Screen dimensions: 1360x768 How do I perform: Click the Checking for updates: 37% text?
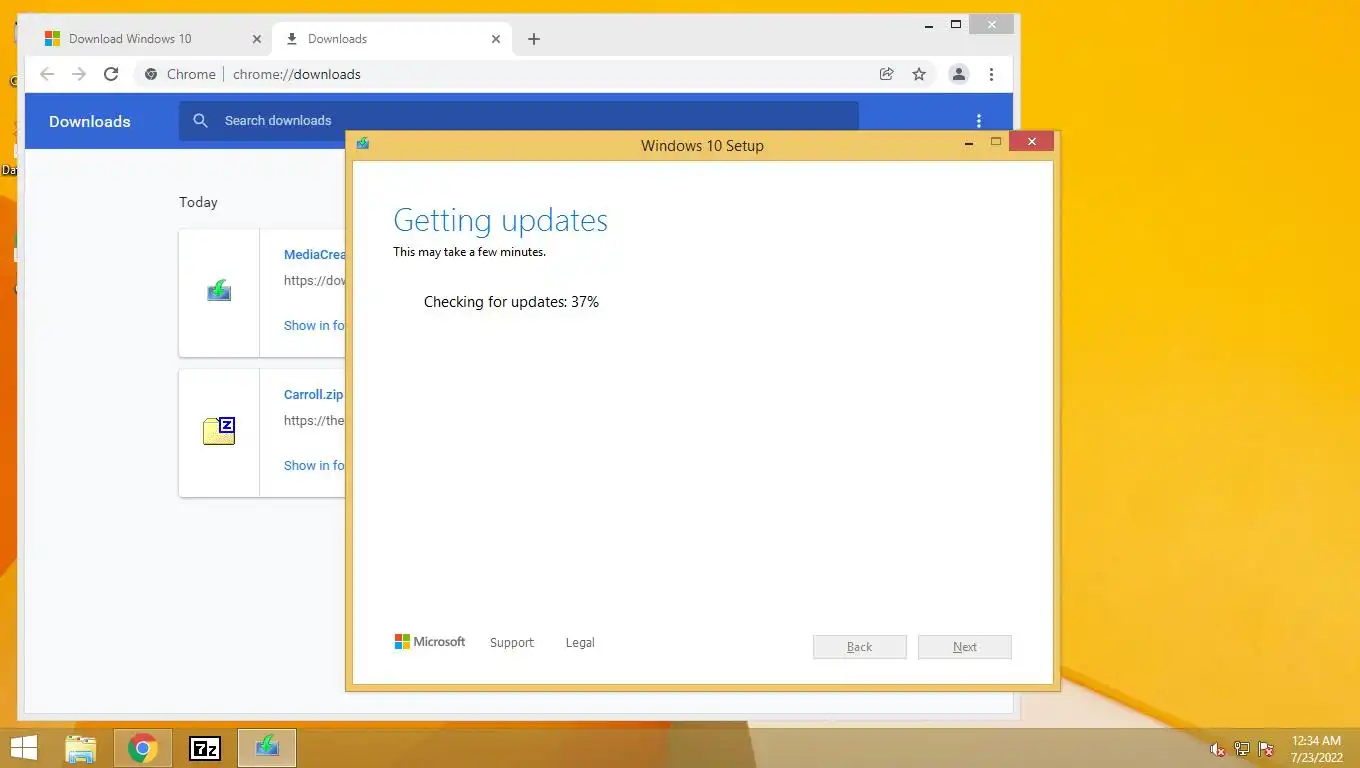click(x=511, y=302)
